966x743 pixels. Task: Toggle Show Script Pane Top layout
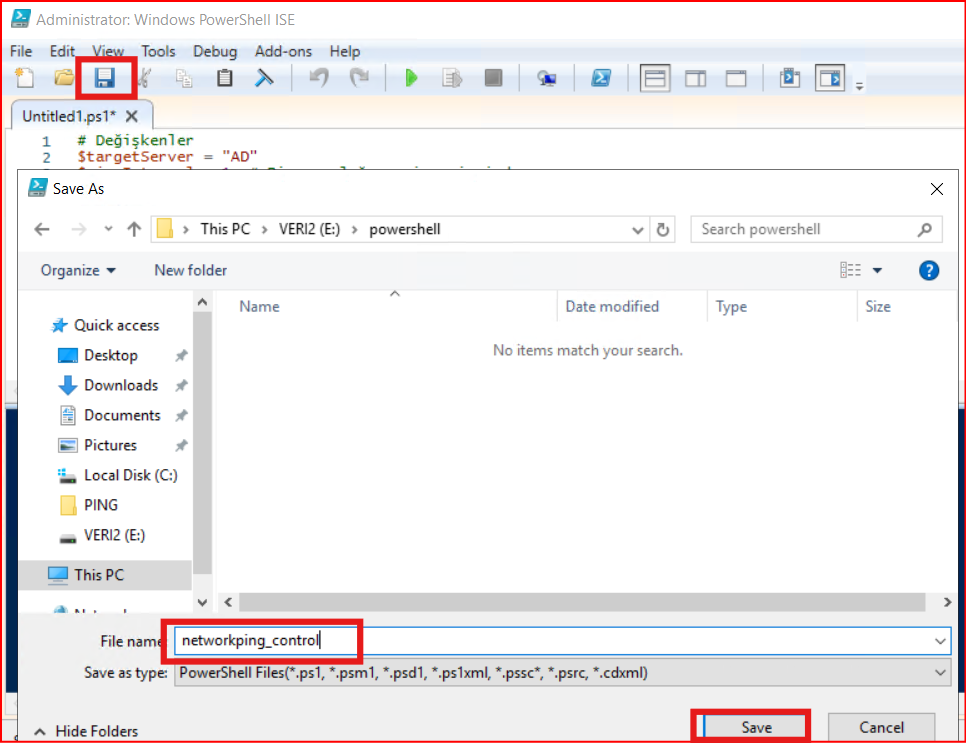(655, 78)
